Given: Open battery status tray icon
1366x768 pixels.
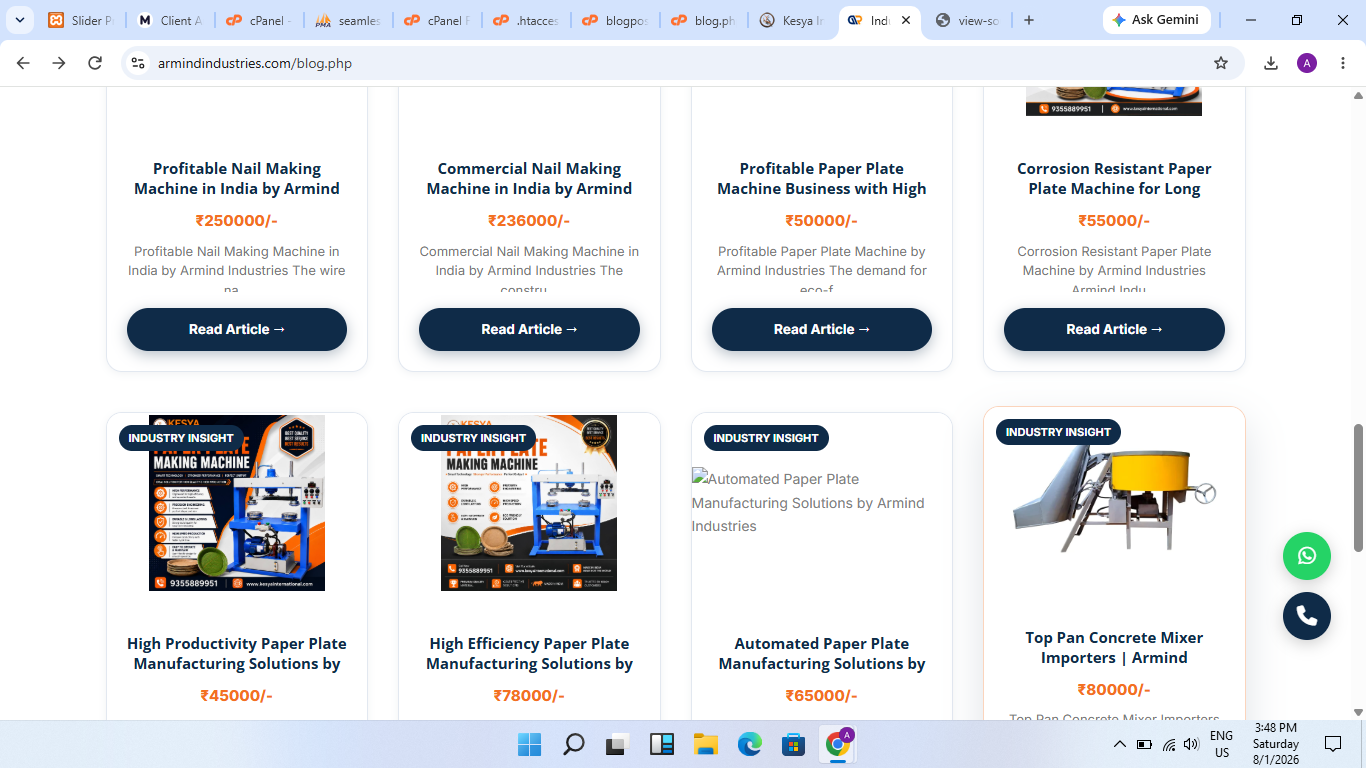Looking at the screenshot, I should click(1144, 744).
